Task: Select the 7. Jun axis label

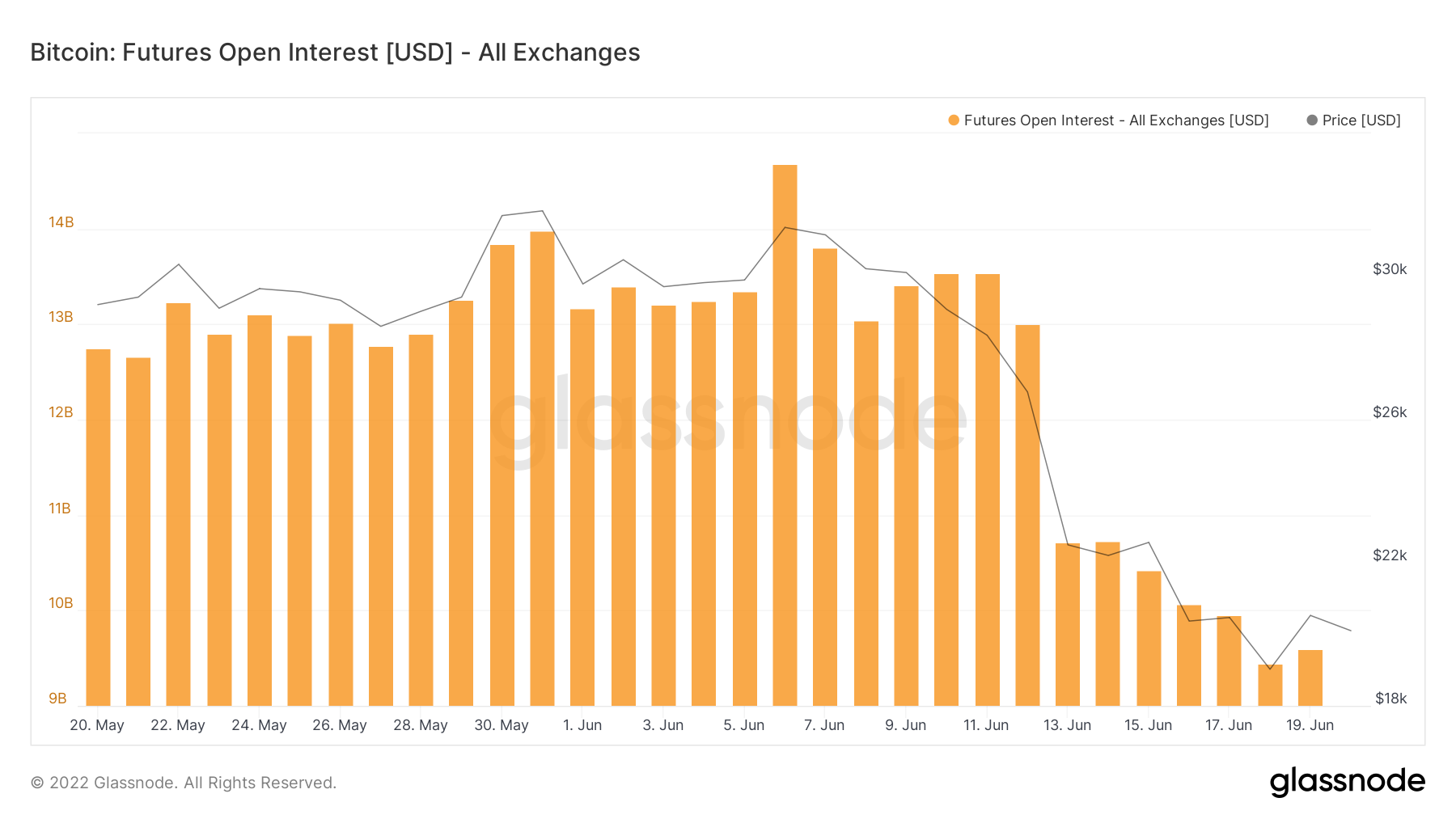Action: pos(824,725)
